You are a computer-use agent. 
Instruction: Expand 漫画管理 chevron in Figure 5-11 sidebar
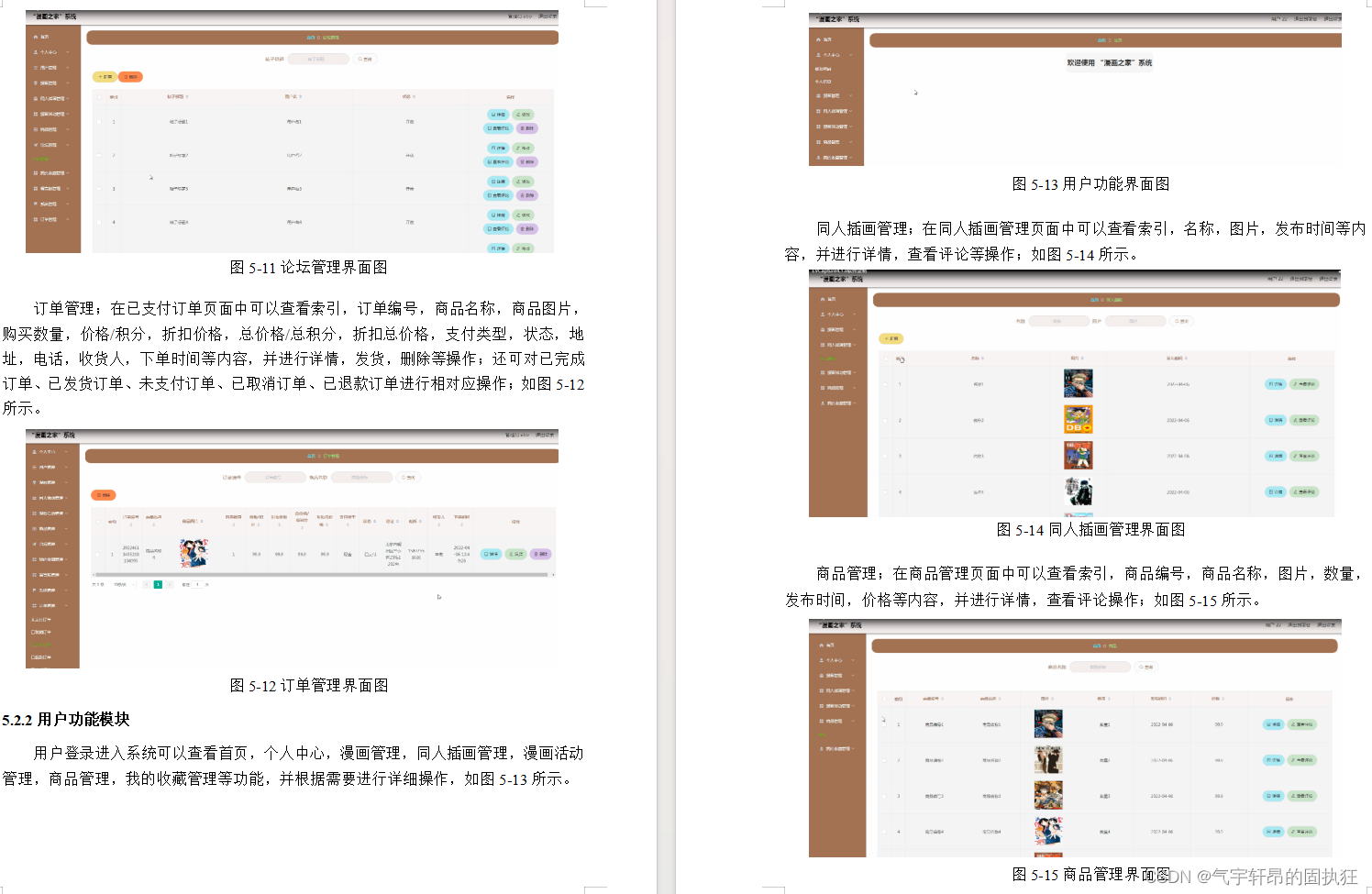pyautogui.click(x=68, y=83)
